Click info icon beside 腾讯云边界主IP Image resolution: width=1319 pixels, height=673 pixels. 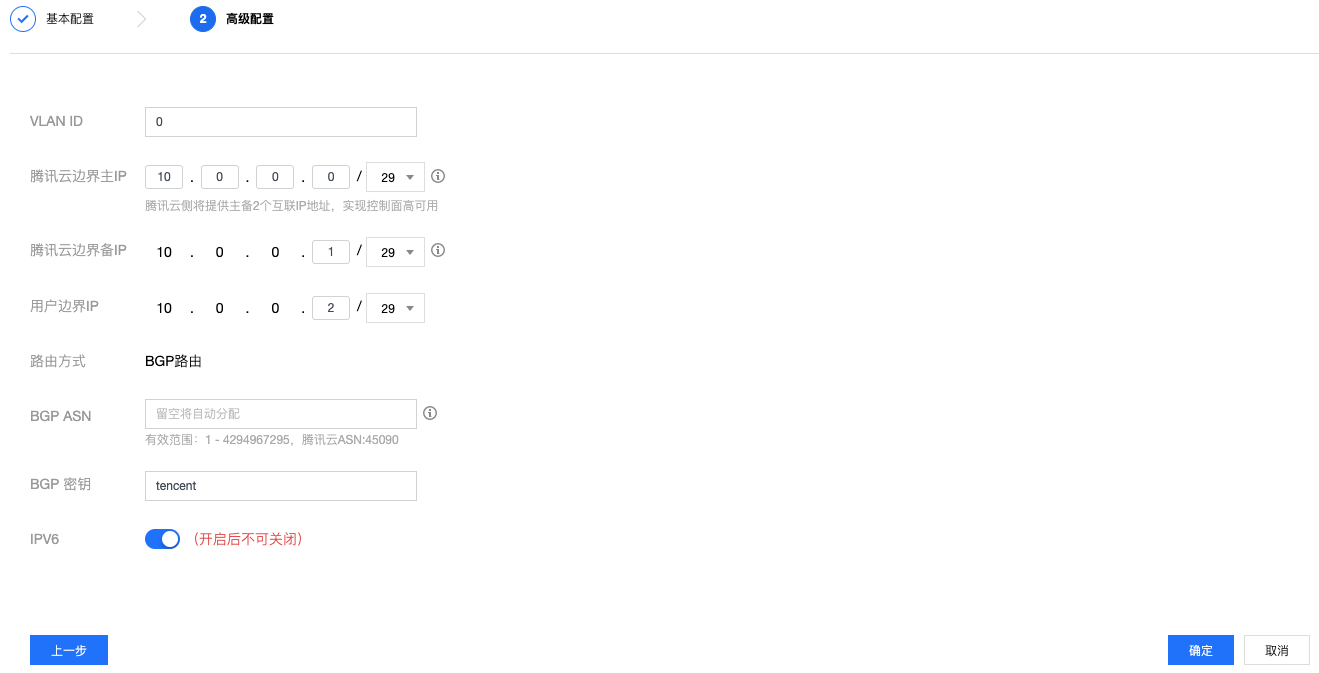click(438, 177)
